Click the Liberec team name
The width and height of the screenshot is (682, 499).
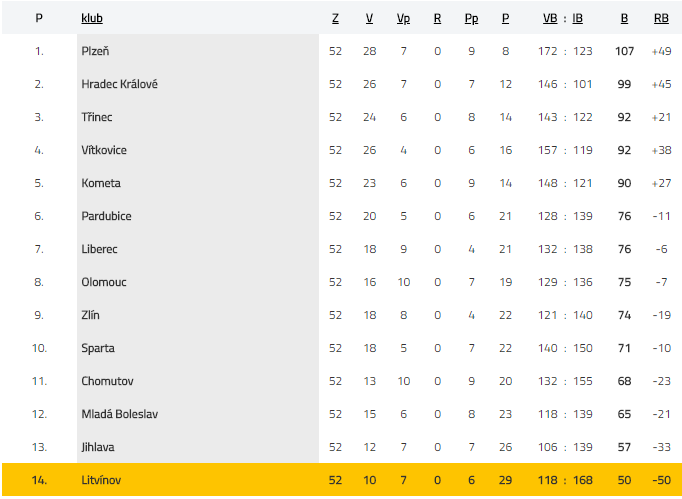(x=100, y=249)
